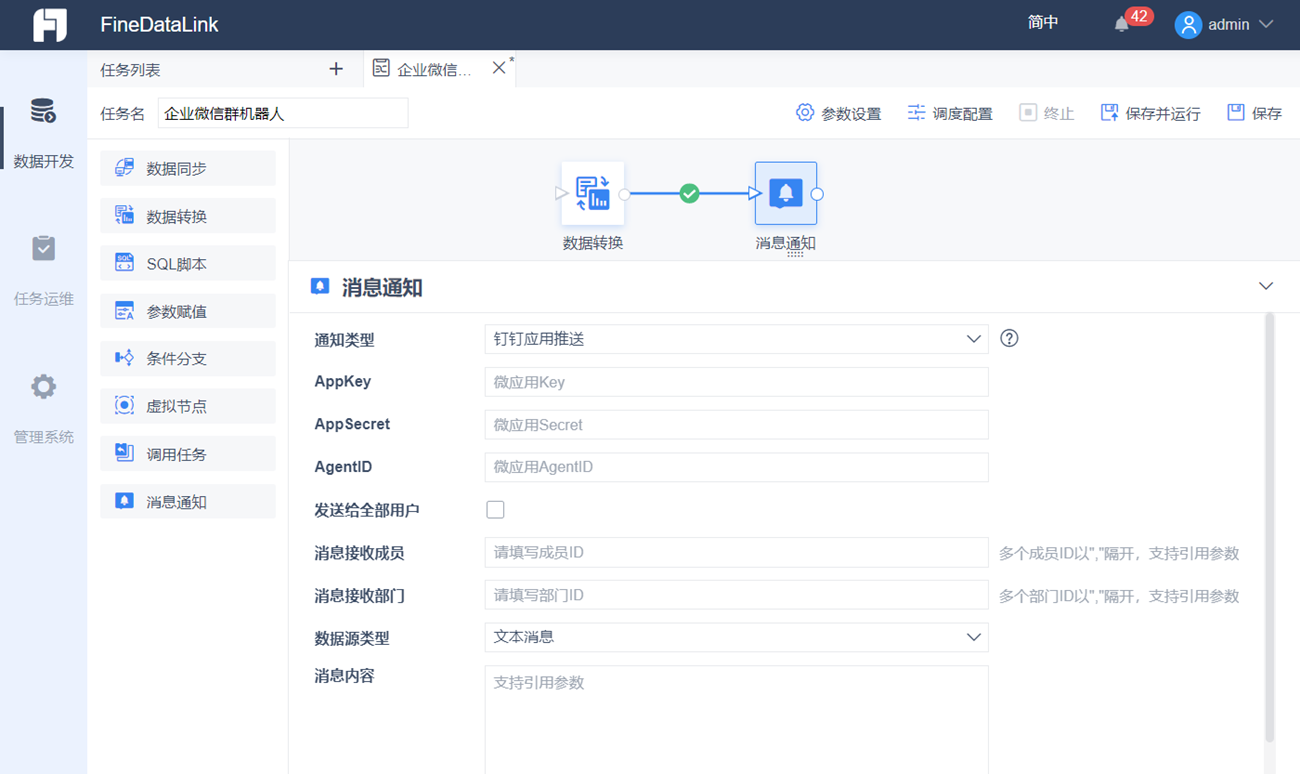Switch to the 任务列表 tab
1300x774 pixels.
pos(130,70)
